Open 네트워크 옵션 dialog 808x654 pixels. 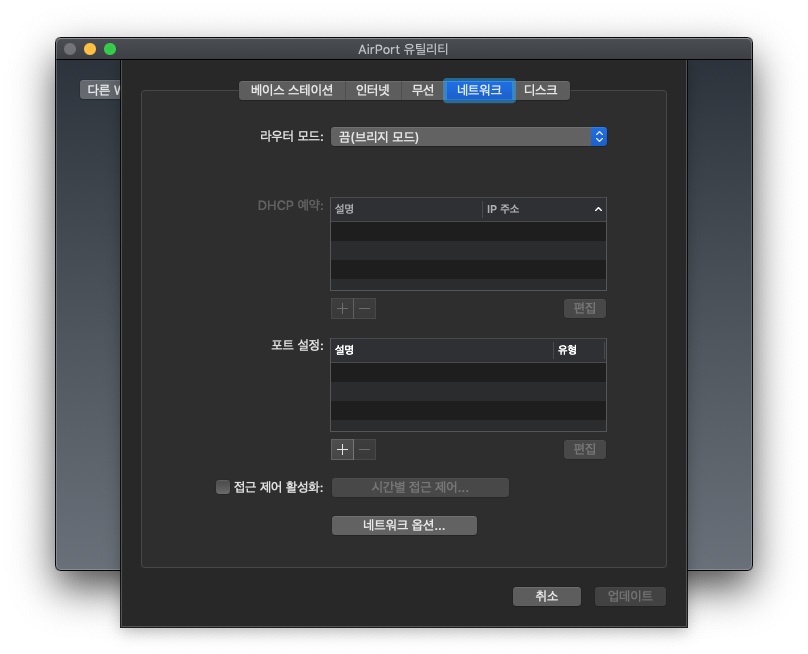coord(404,525)
